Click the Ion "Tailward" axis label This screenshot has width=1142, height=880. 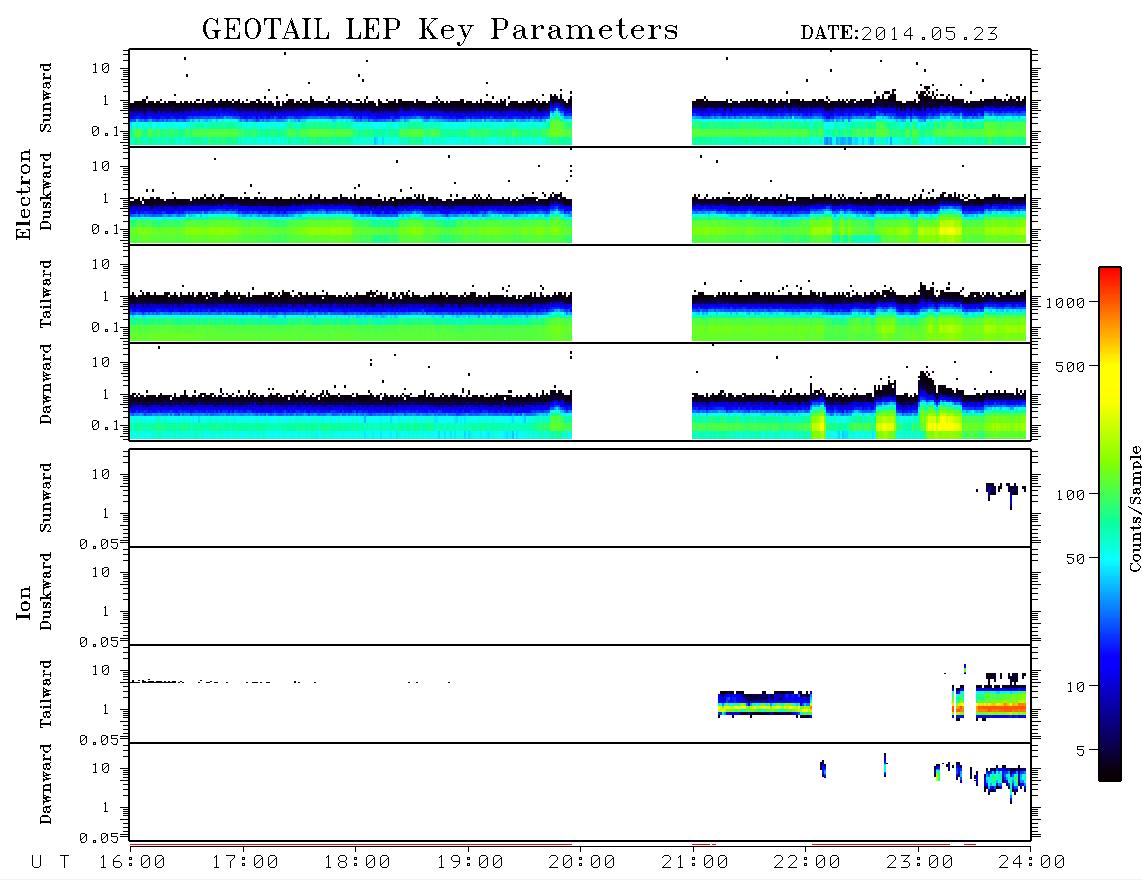(46, 694)
